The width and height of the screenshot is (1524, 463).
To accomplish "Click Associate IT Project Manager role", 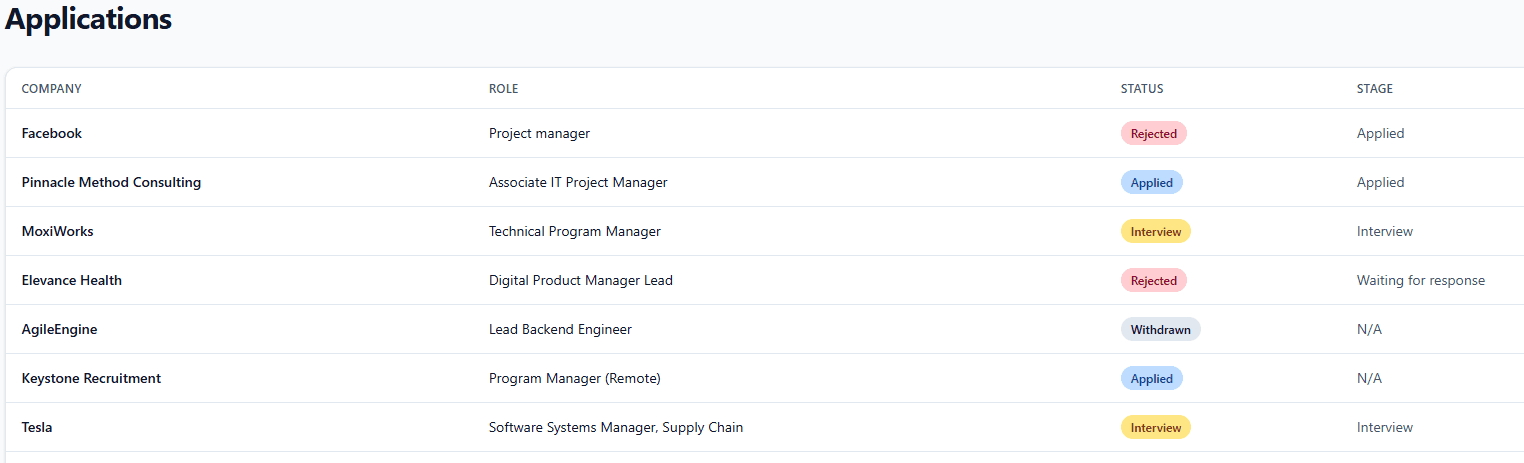I will click(x=578, y=182).
